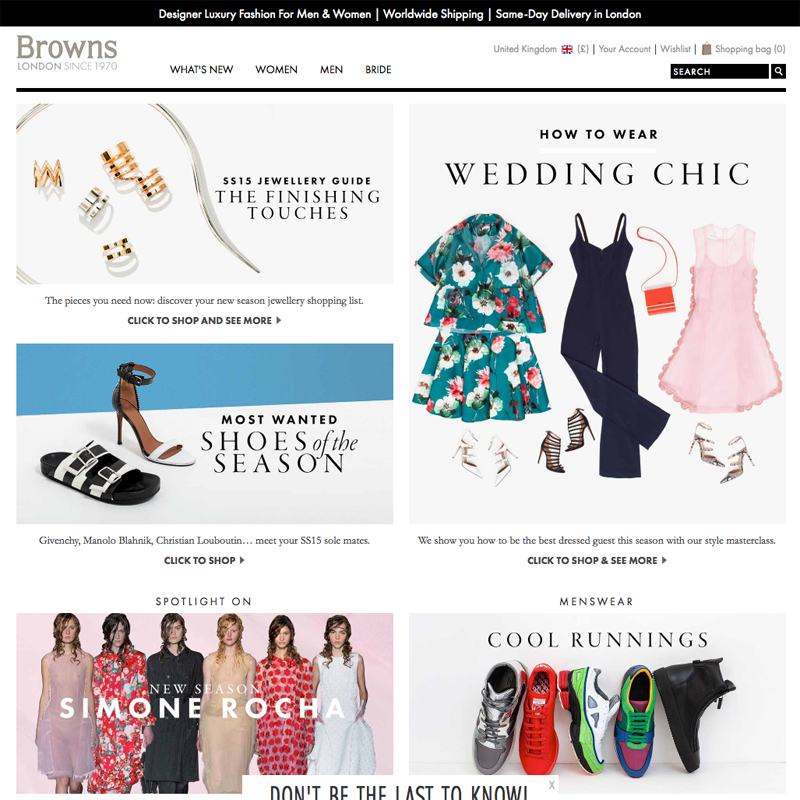The image size is (800, 800).
Task: Click the Browns London logo
Action: [x=67, y=53]
